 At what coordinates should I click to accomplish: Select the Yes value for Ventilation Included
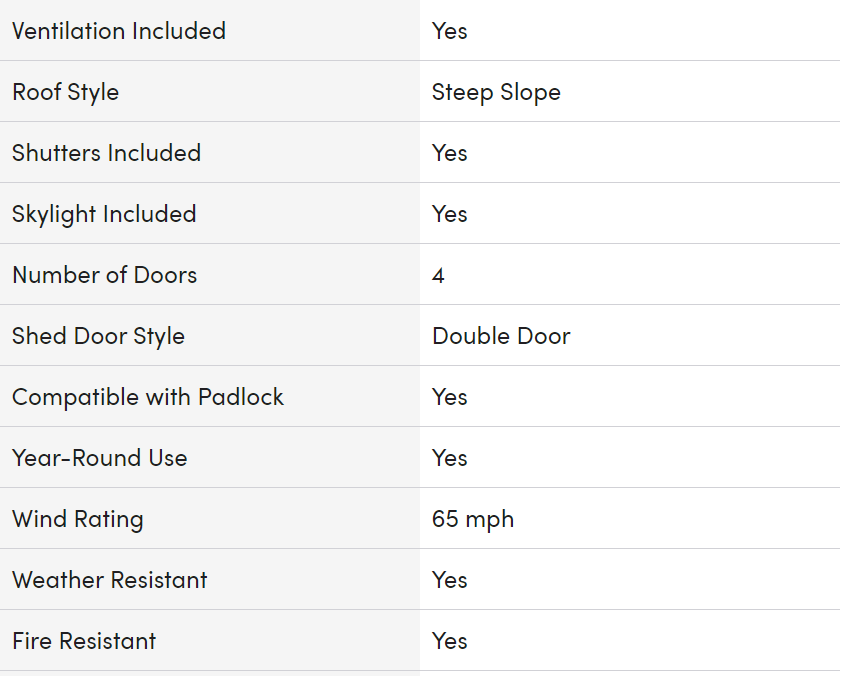(x=449, y=31)
